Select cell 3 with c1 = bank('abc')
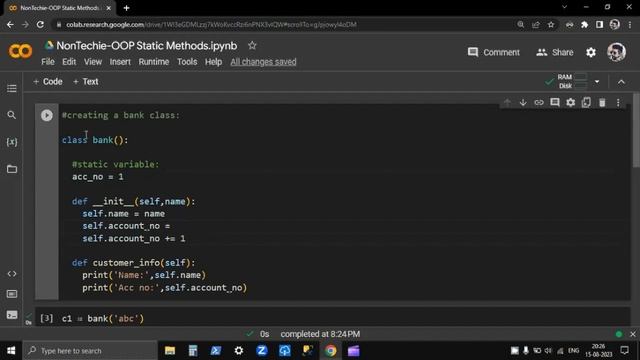This screenshot has height=360, width=640. click(x=333, y=318)
